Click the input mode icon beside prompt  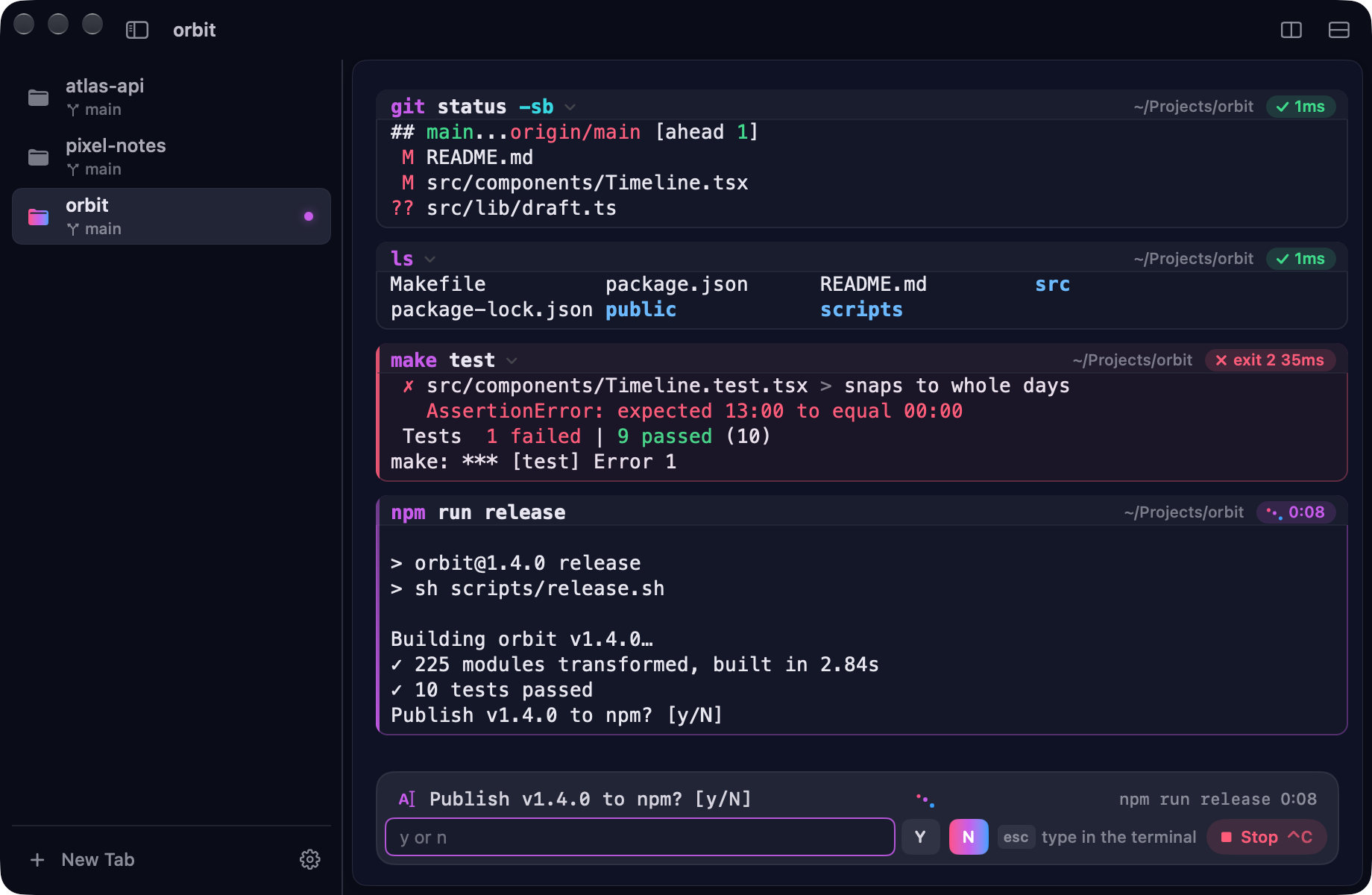tap(407, 800)
